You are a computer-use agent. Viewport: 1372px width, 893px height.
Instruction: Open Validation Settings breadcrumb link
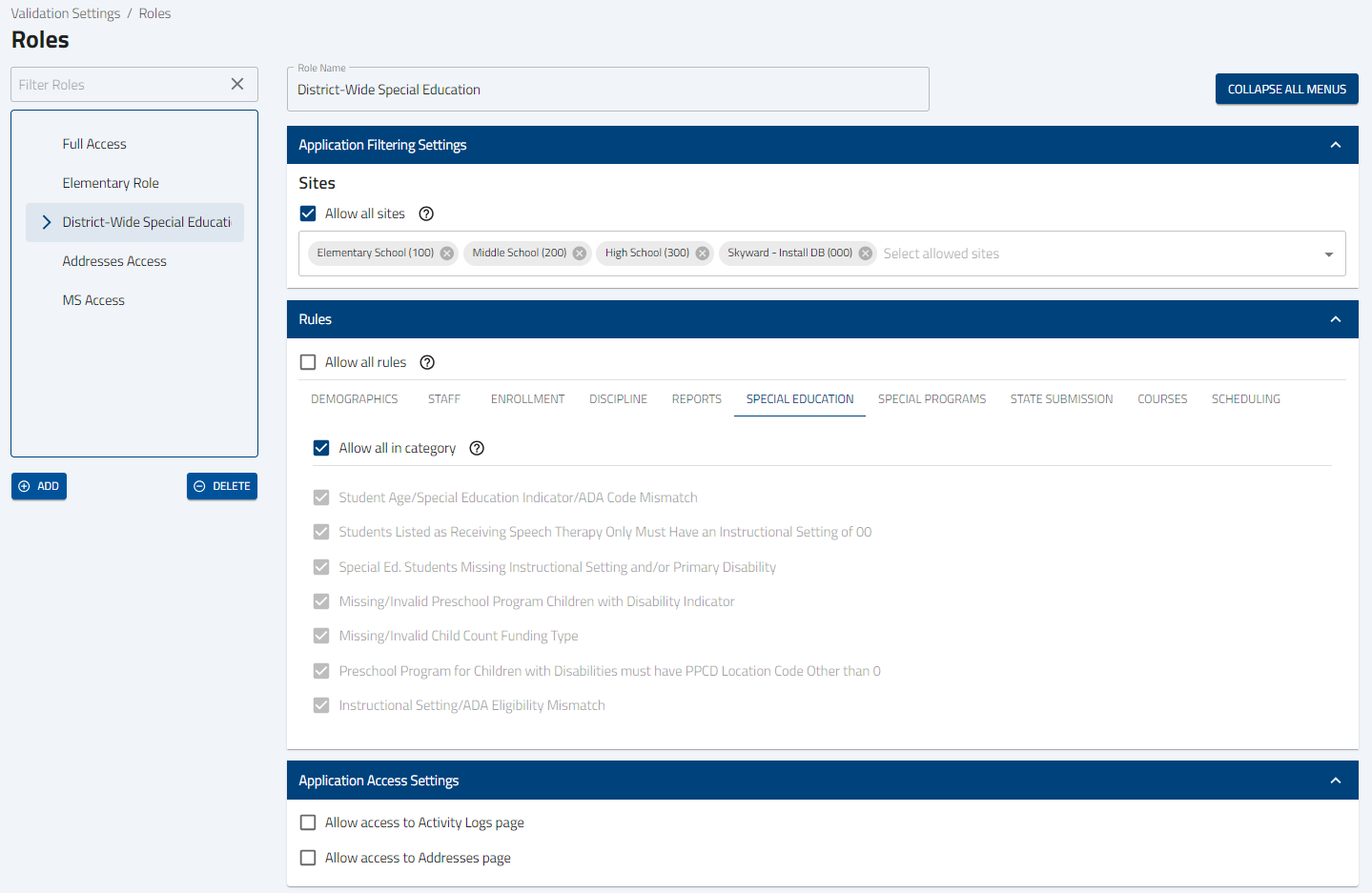point(66,13)
